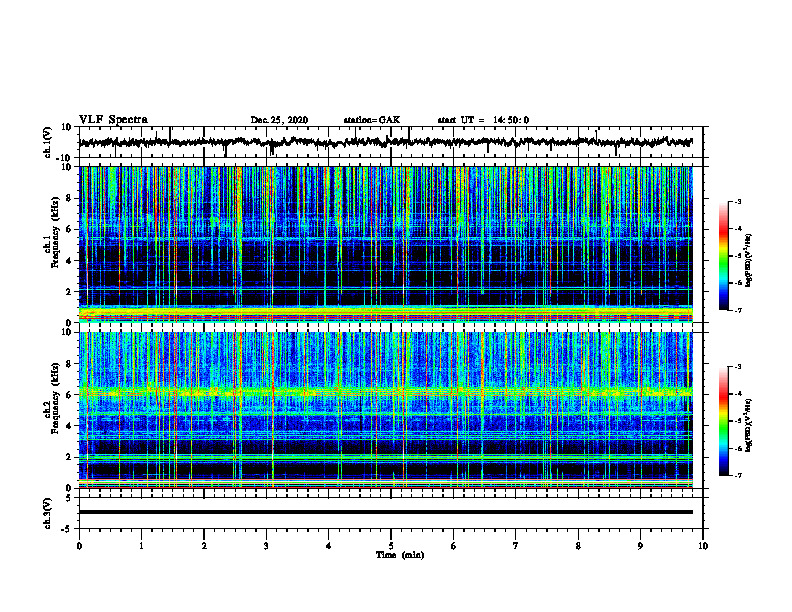Click time-axis tick label "6"
Viewport: 792px width, 612px height.
(454, 546)
